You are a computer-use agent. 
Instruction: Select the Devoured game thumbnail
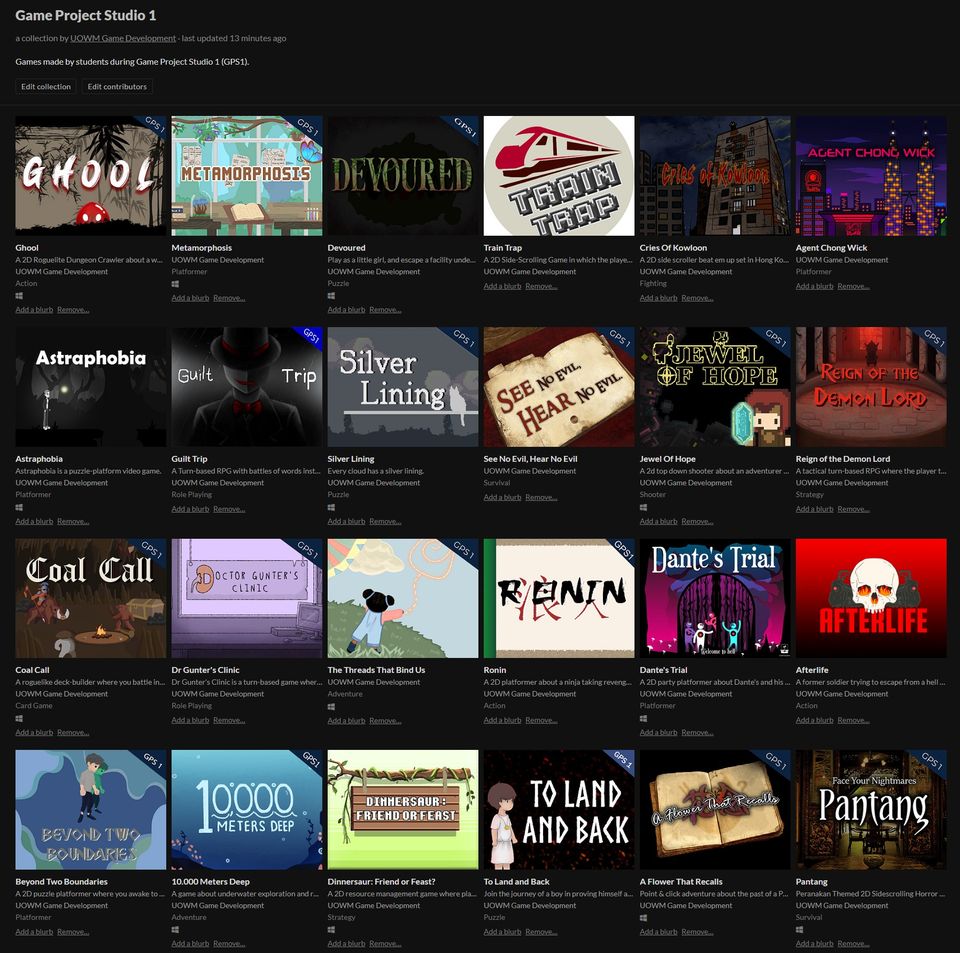click(403, 176)
